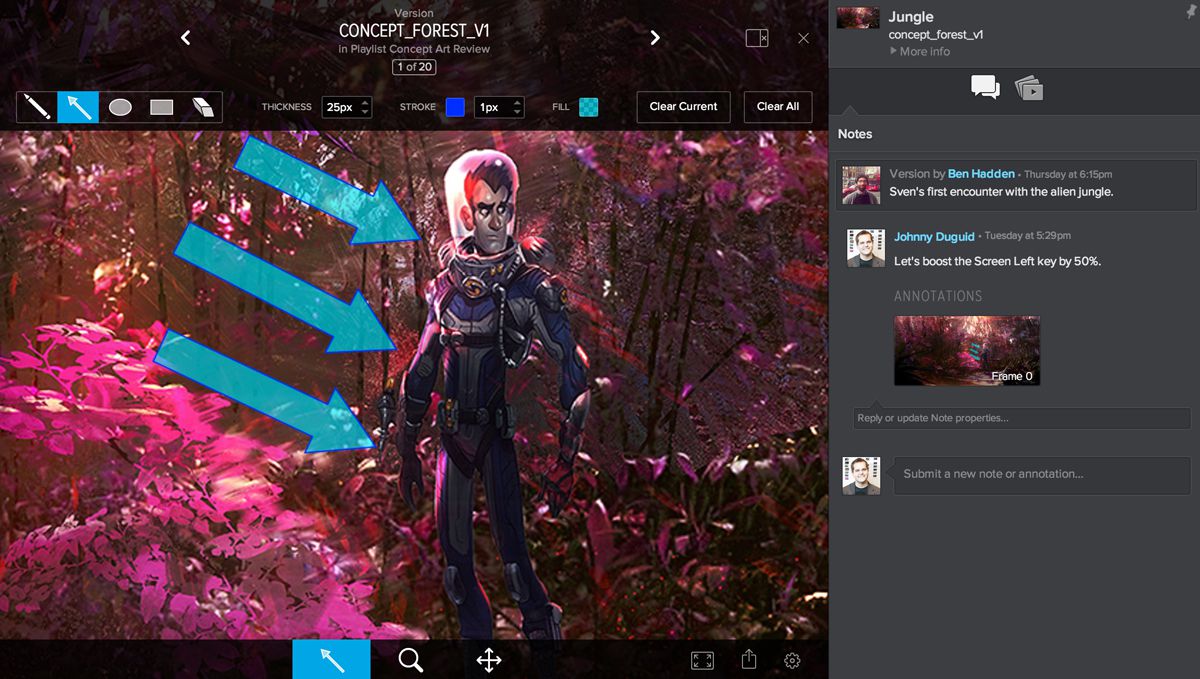Select the rectangle shape tool
Screen dimensions: 1200x679
coord(161,107)
